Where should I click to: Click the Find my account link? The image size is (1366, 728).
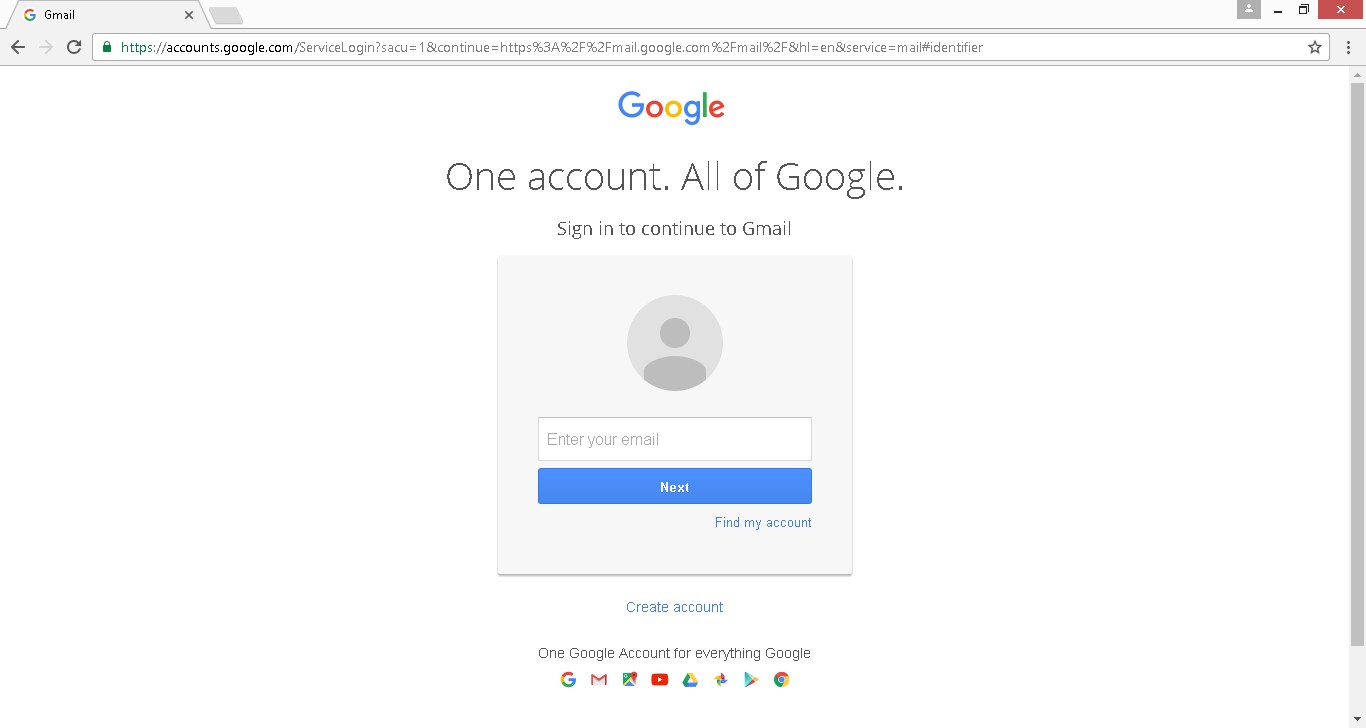click(x=762, y=522)
